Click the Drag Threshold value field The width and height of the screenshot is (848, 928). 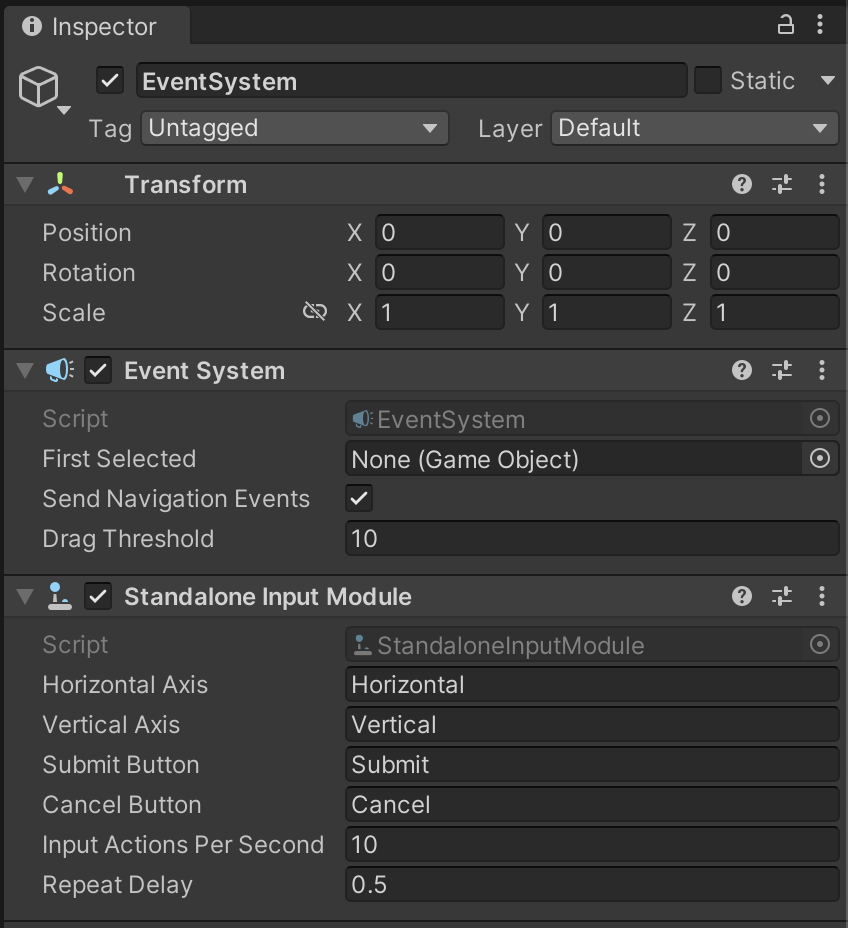coord(591,539)
